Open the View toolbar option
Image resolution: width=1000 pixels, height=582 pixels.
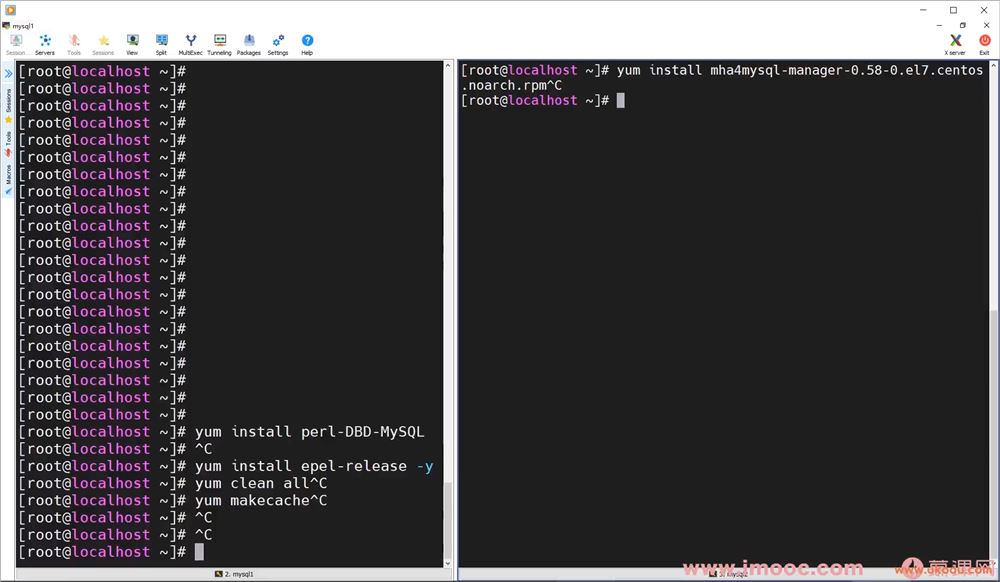tap(132, 43)
